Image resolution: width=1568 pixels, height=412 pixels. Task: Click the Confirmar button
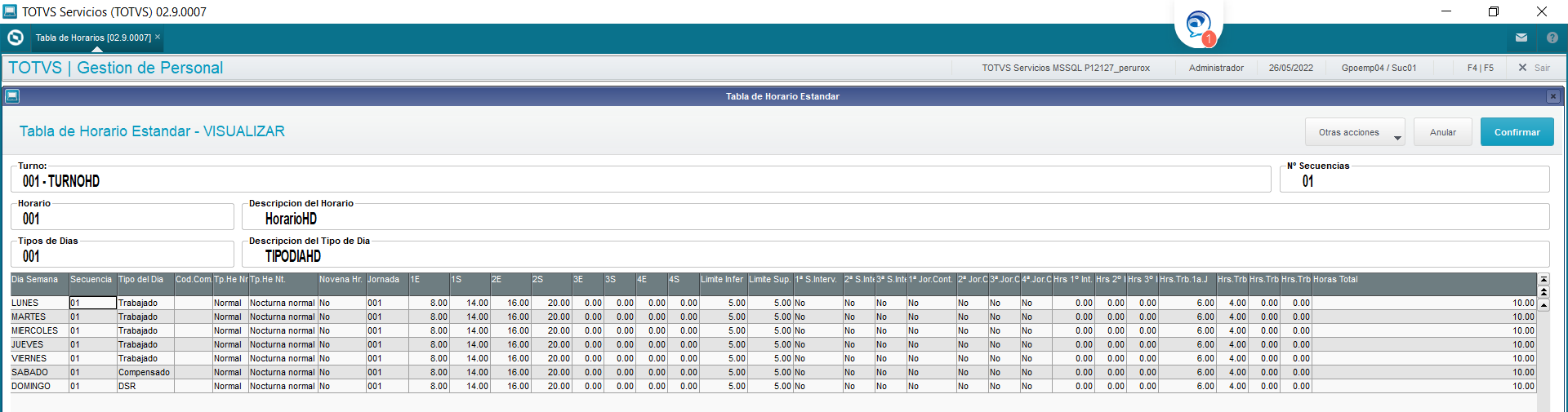click(1517, 132)
